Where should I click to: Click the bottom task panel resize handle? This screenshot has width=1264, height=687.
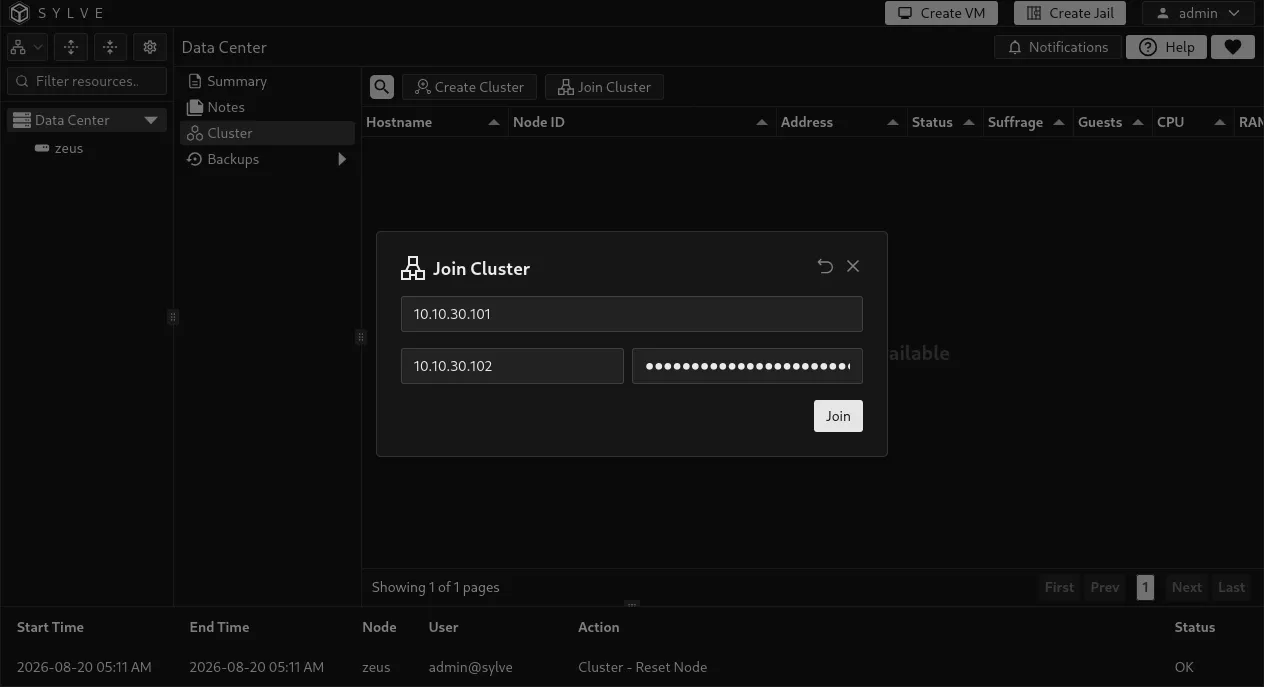[632, 604]
